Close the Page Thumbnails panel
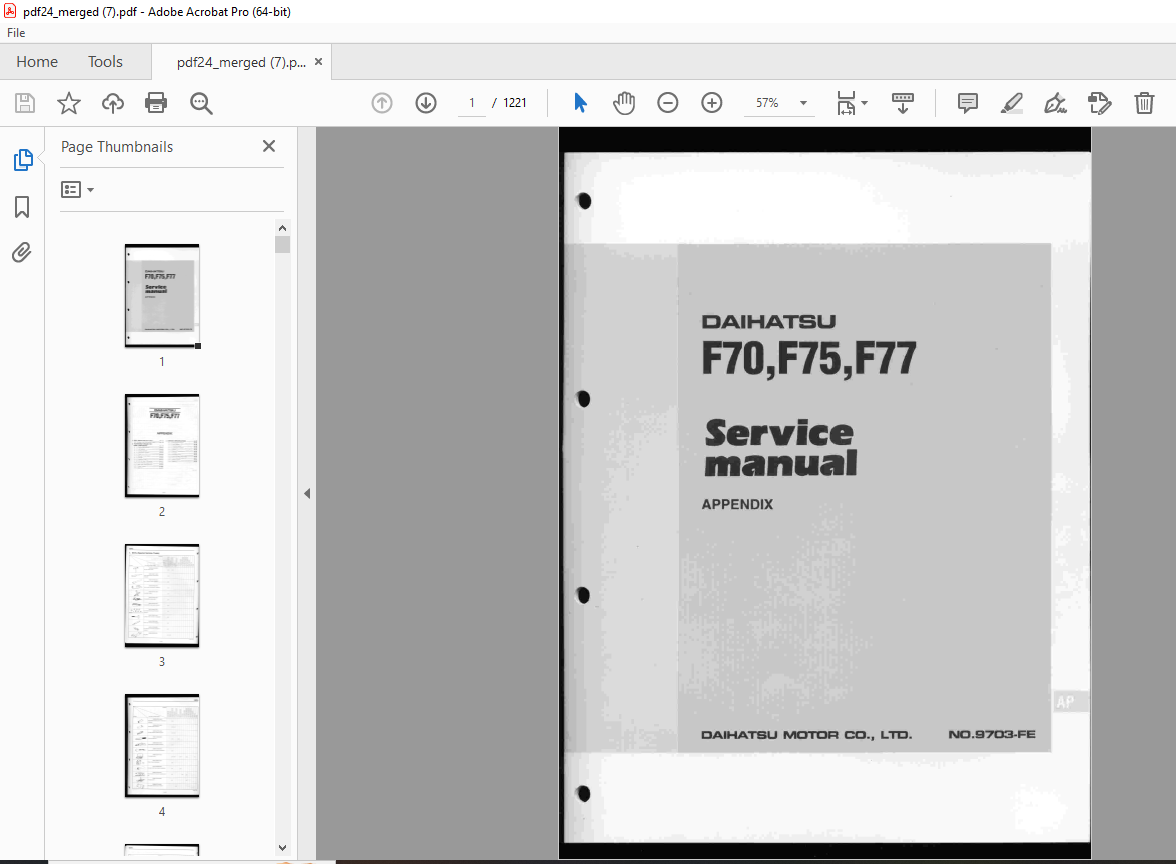1176x864 pixels. point(269,146)
